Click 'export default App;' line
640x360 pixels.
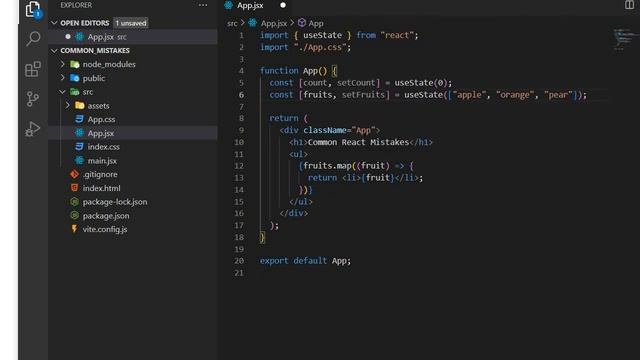(x=305, y=260)
